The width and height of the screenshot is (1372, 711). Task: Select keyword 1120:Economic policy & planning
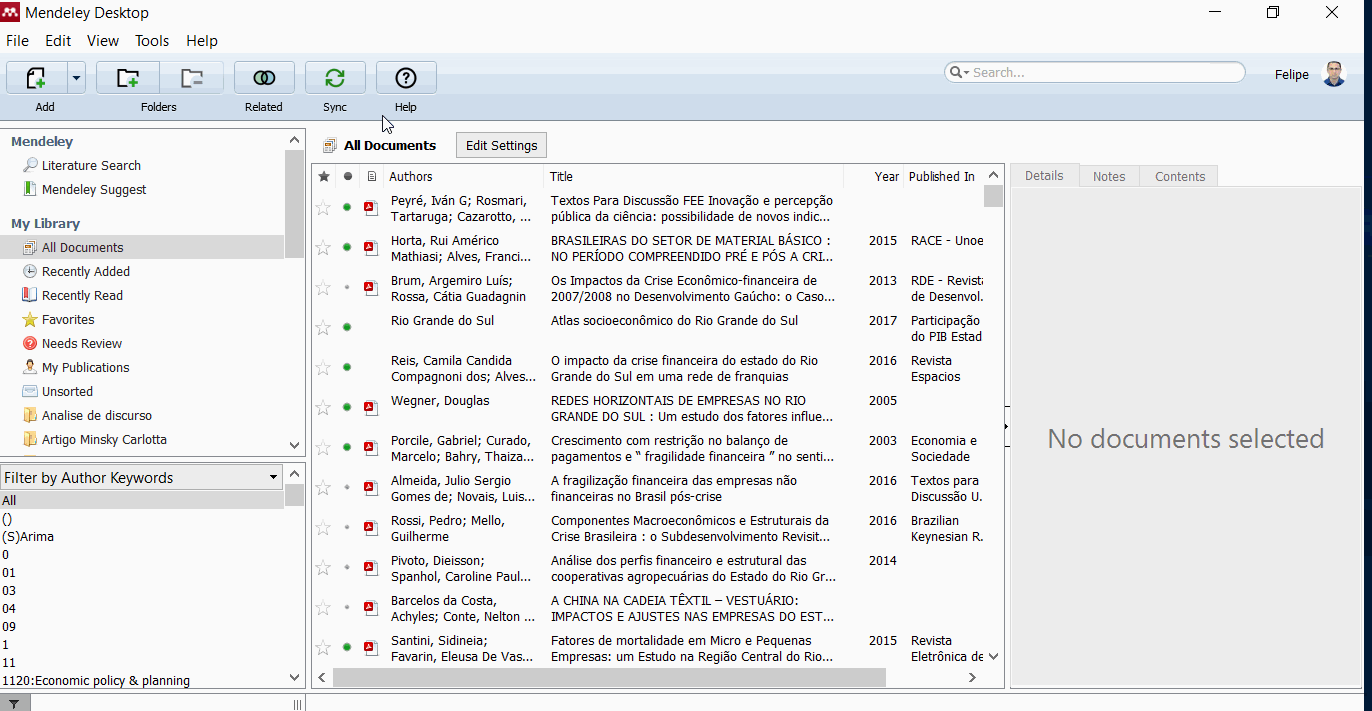96,681
